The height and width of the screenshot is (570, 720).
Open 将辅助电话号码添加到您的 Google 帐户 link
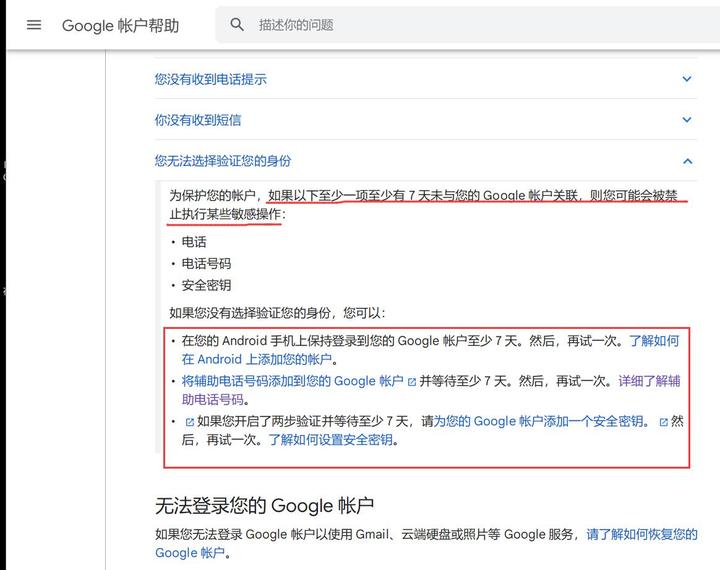tap(292, 381)
